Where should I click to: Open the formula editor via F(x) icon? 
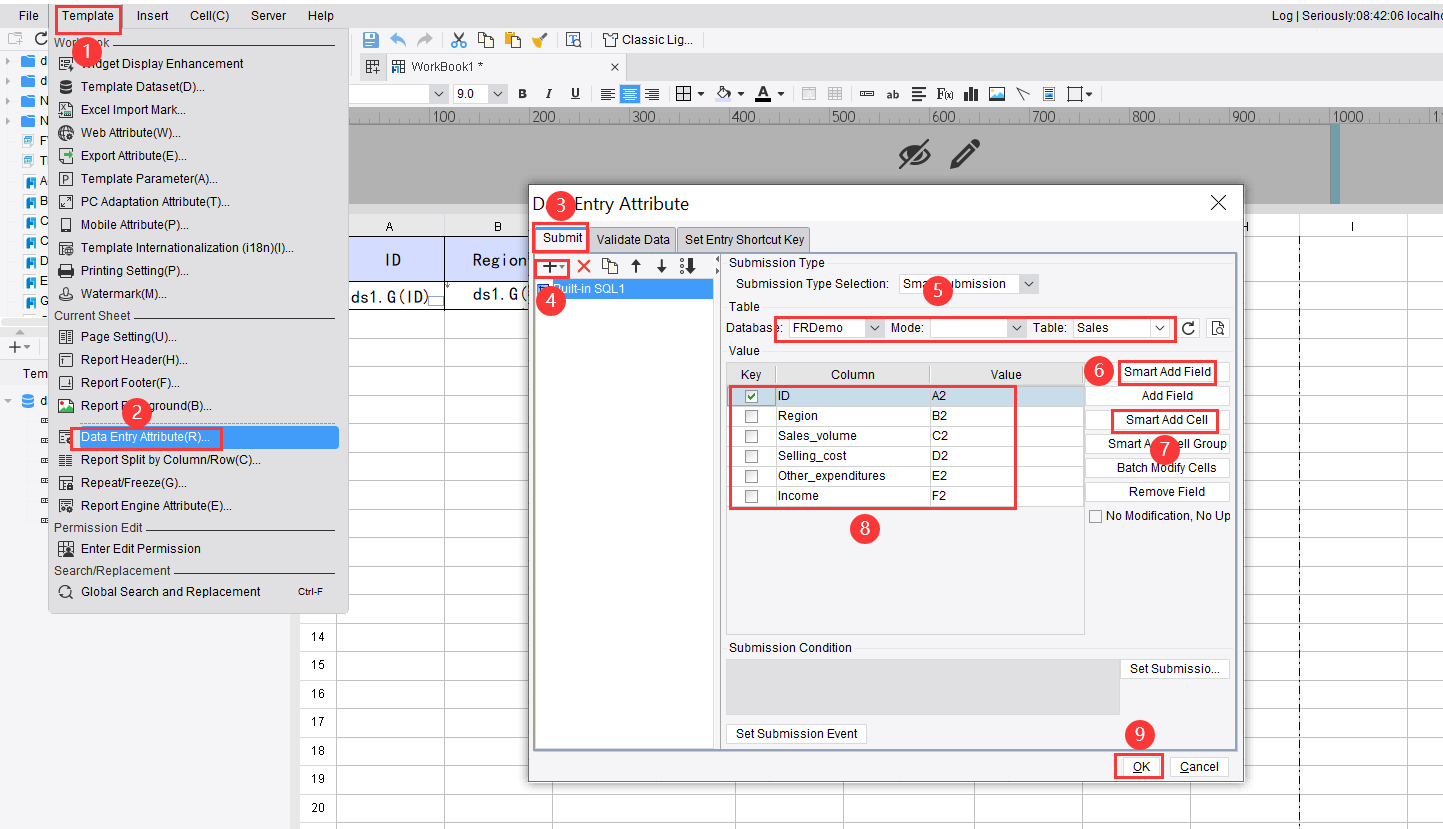click(x=944, y=93)
